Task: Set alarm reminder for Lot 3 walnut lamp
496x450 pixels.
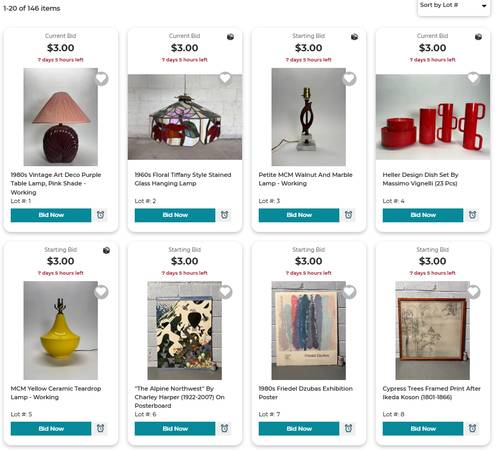Action: coord(348,215)
